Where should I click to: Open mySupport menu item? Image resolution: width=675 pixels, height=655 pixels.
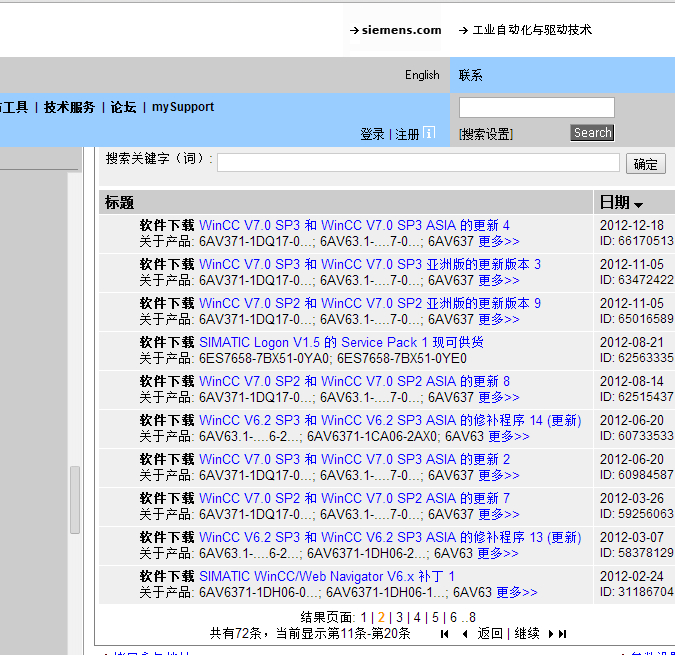click(x=183, y=107)
